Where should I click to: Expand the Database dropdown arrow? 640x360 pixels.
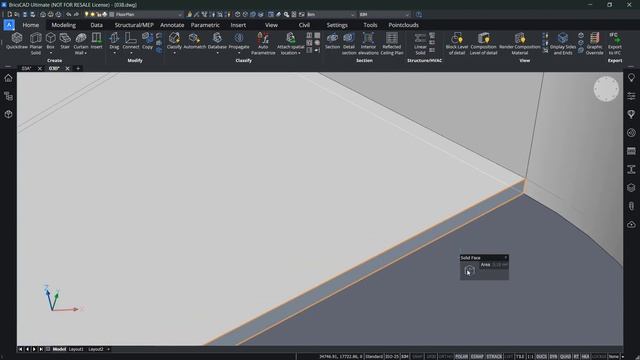click(217, 53)
